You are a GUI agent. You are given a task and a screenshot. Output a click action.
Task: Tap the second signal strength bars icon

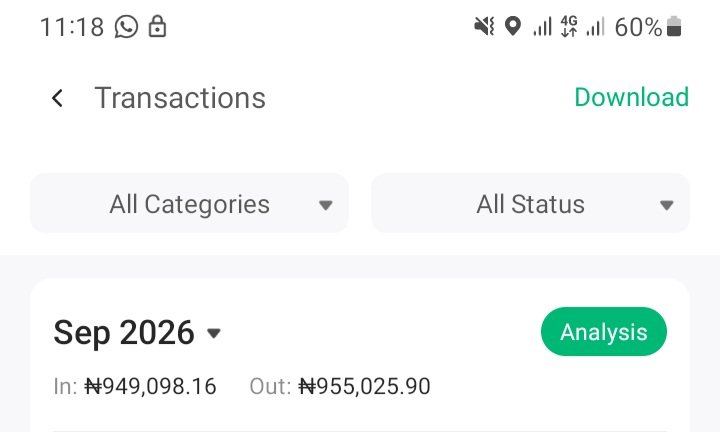pyautogui.click(x=596, y=27)
